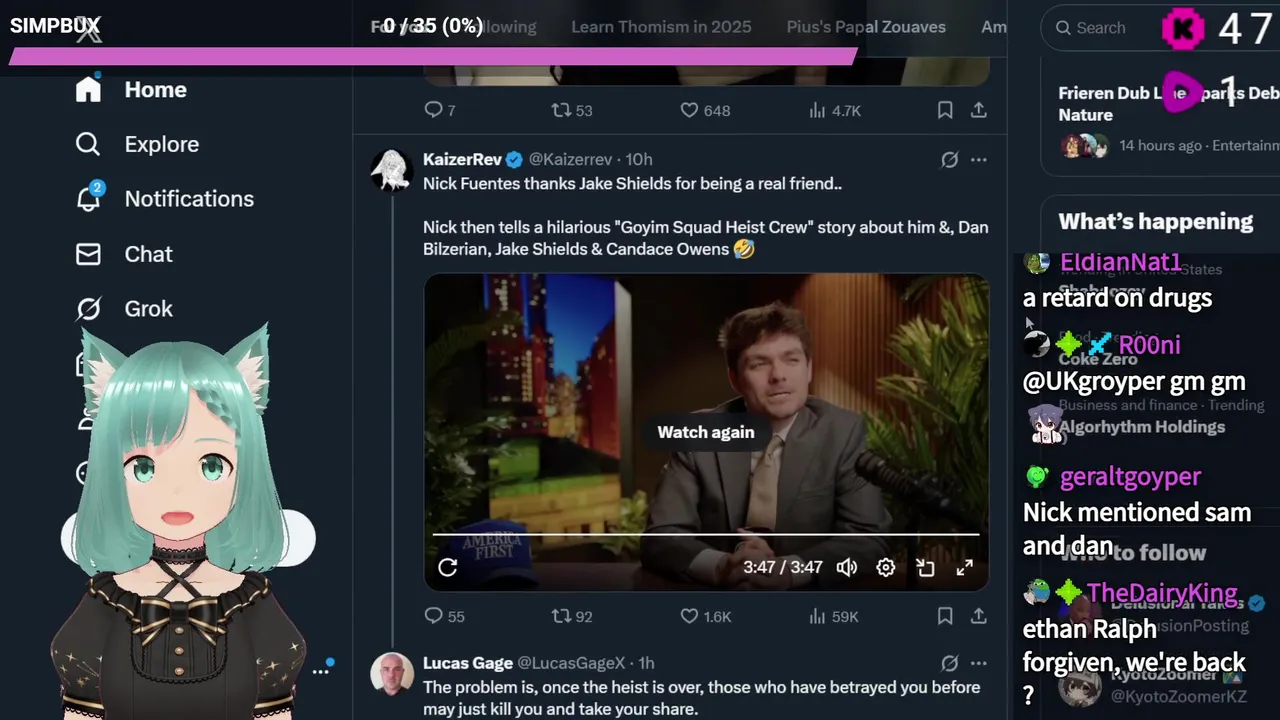The width and height of the screenshot is (1280, 720).
Task: Open Notifications in sidebar
Action: tap(164, 199)
